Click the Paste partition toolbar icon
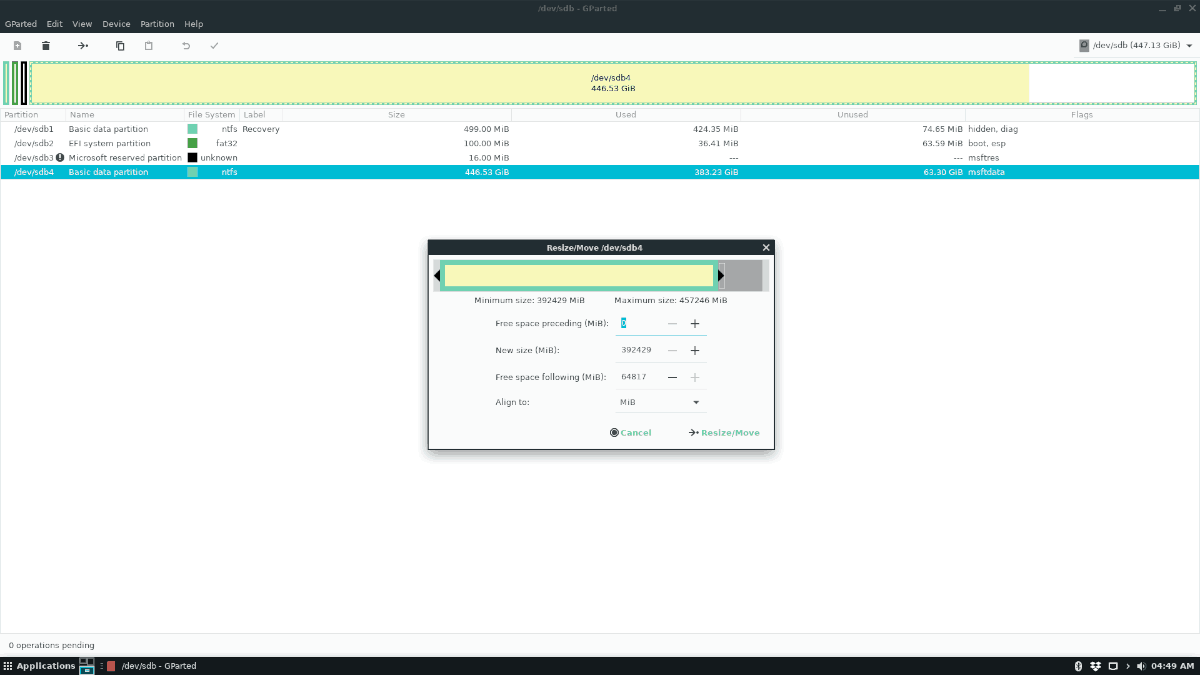 [x=149, y=46]
